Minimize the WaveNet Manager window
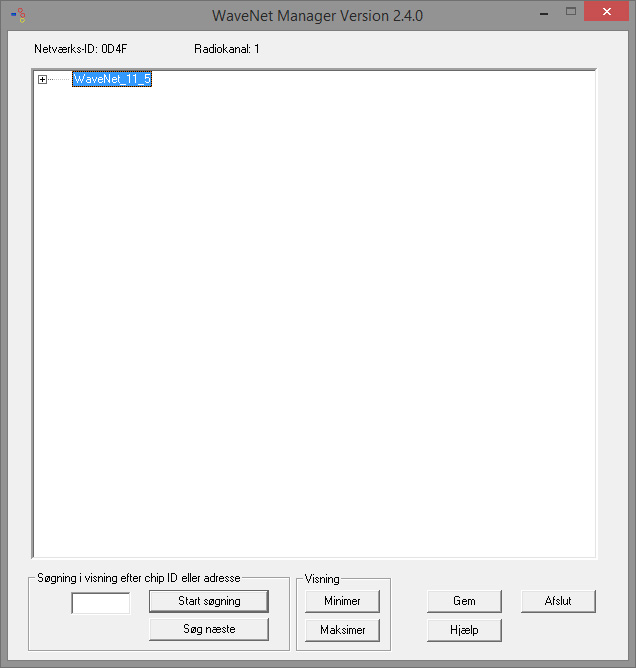Image resolution: width=636 pixels, height=668 pixels. click(544, 12)
